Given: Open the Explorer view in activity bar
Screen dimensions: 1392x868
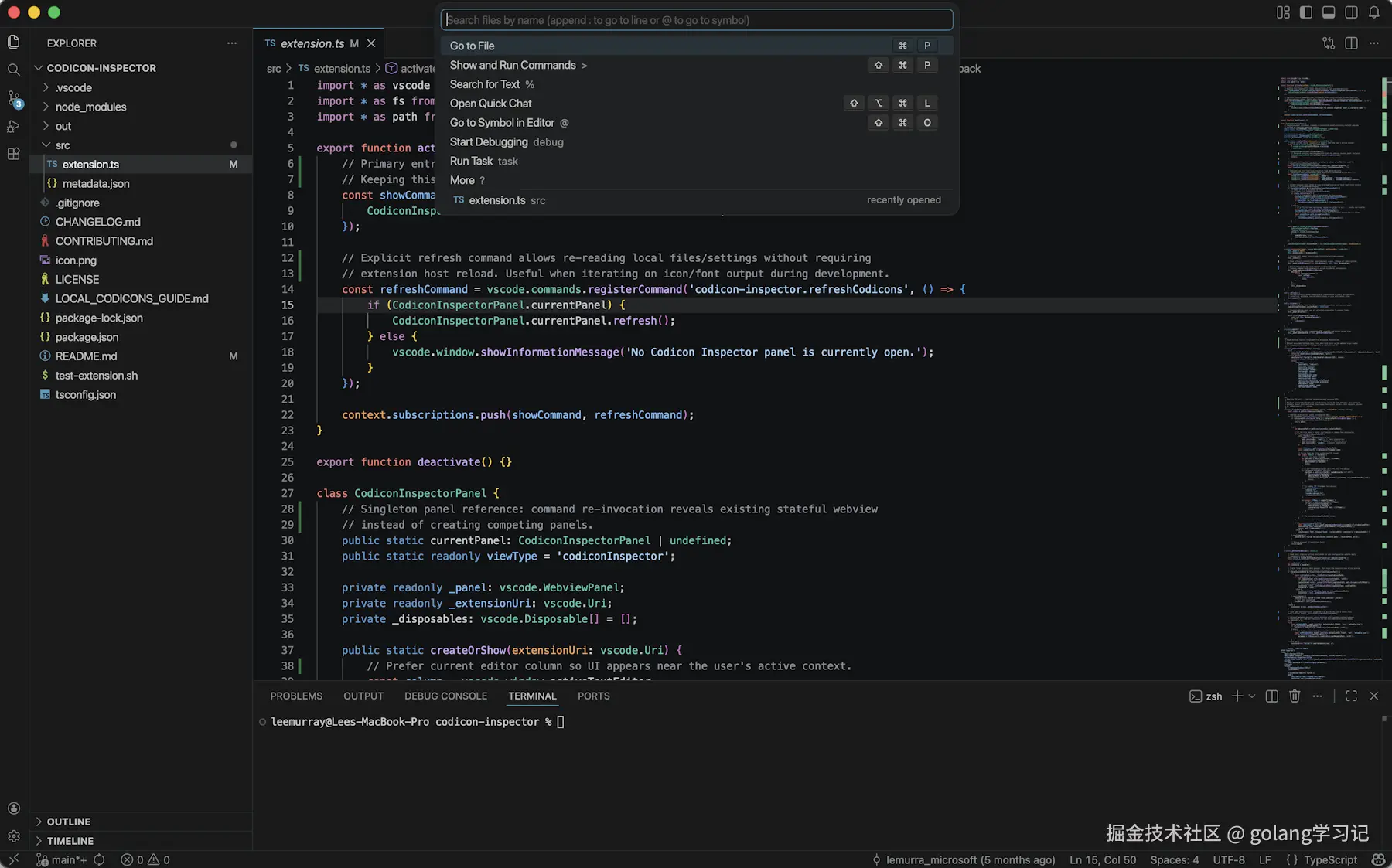Looking at the screenshot, I should tap(14, 42).
